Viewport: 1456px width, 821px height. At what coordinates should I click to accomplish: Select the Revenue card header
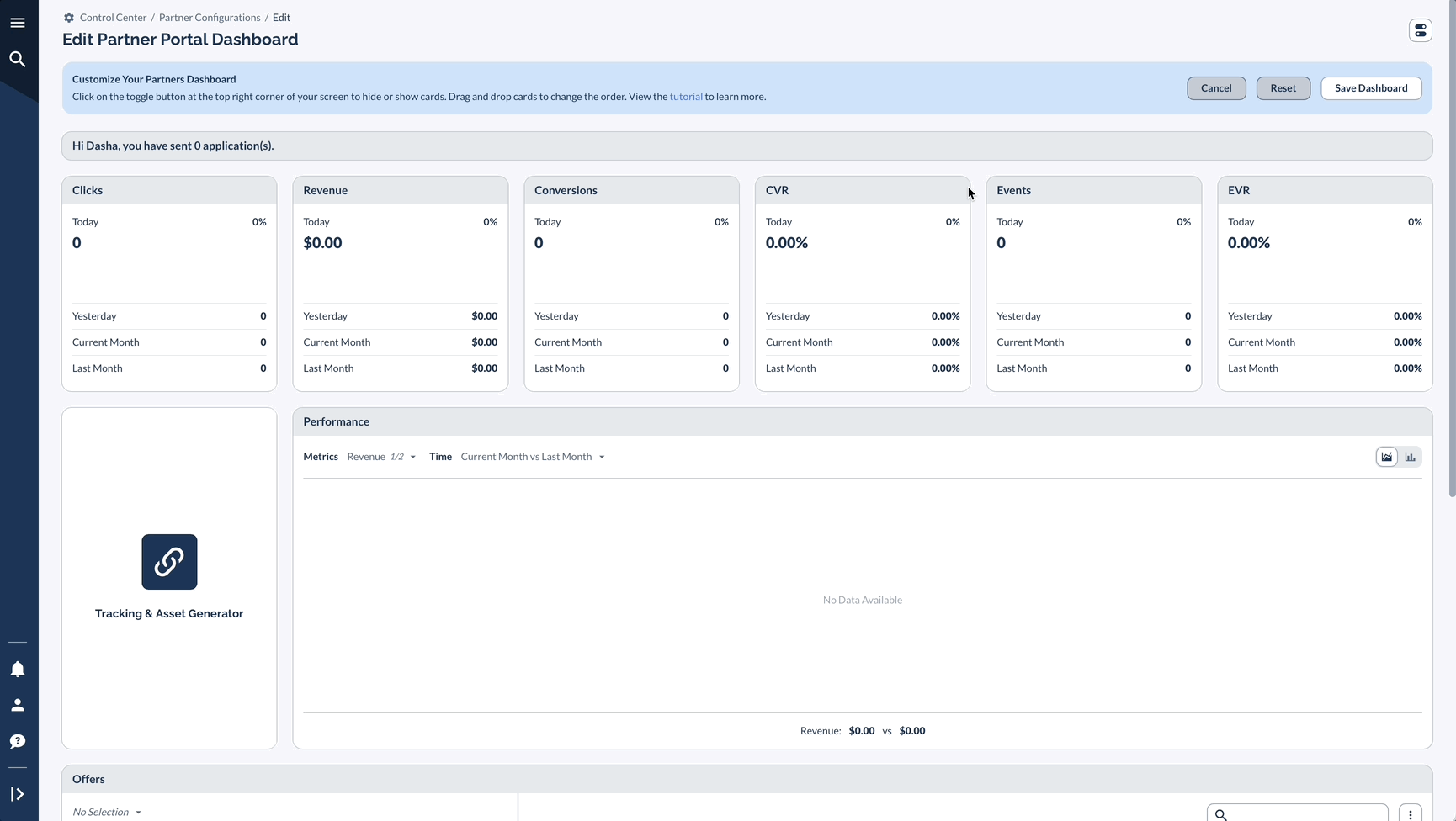click(x=401, y=190)
